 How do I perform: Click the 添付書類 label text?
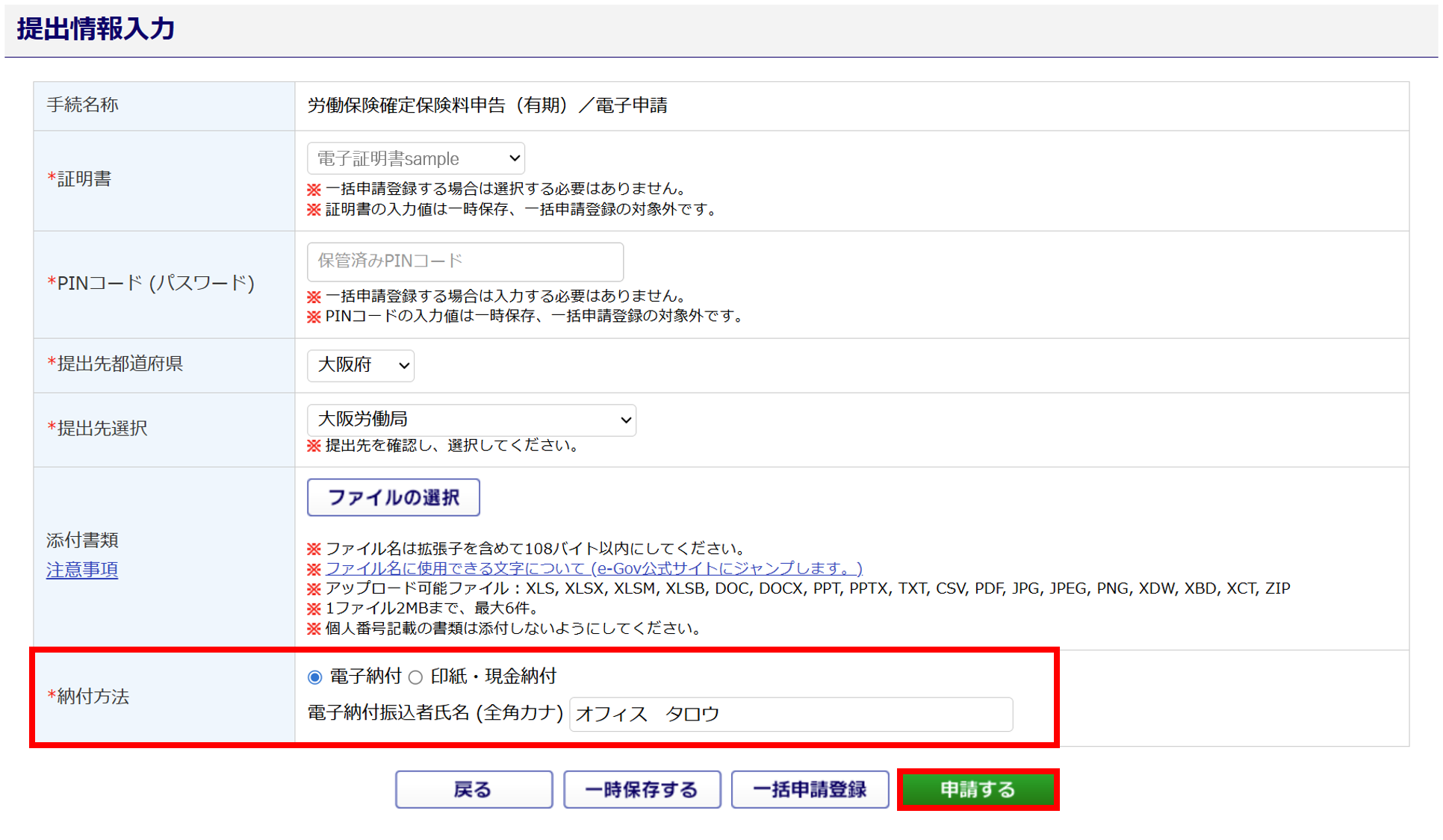coord(82,540)
